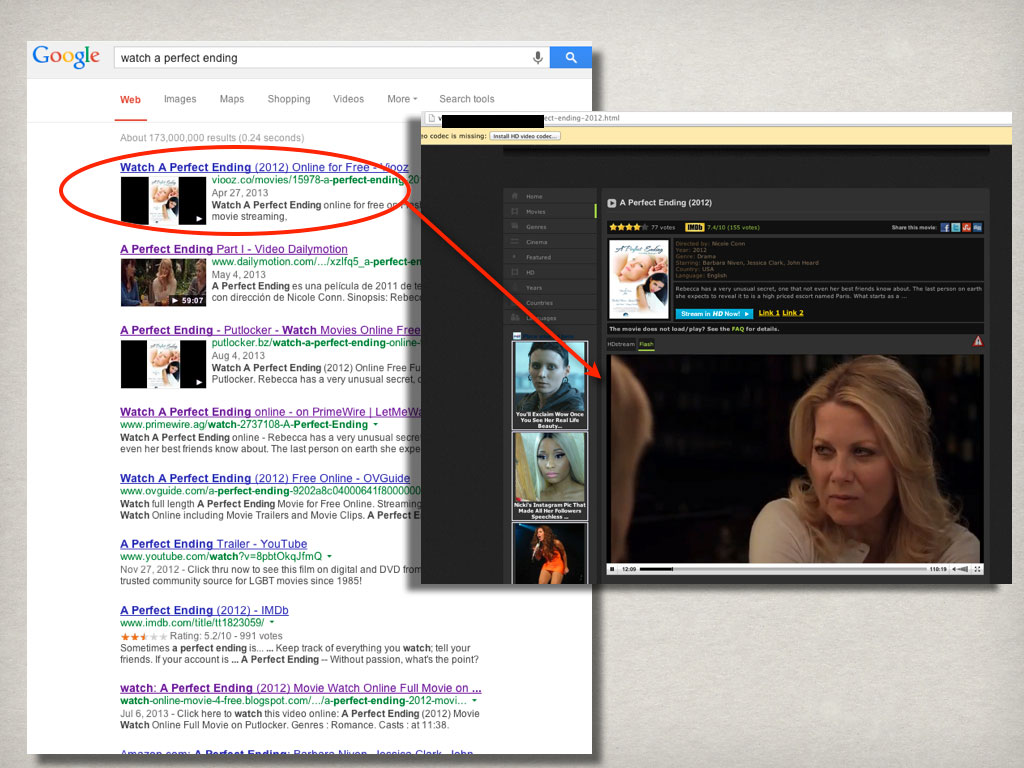1024x768 pixels.
Task: Open A Perfect Ending (2012) IMDb result
Action: tap(204, 610)
